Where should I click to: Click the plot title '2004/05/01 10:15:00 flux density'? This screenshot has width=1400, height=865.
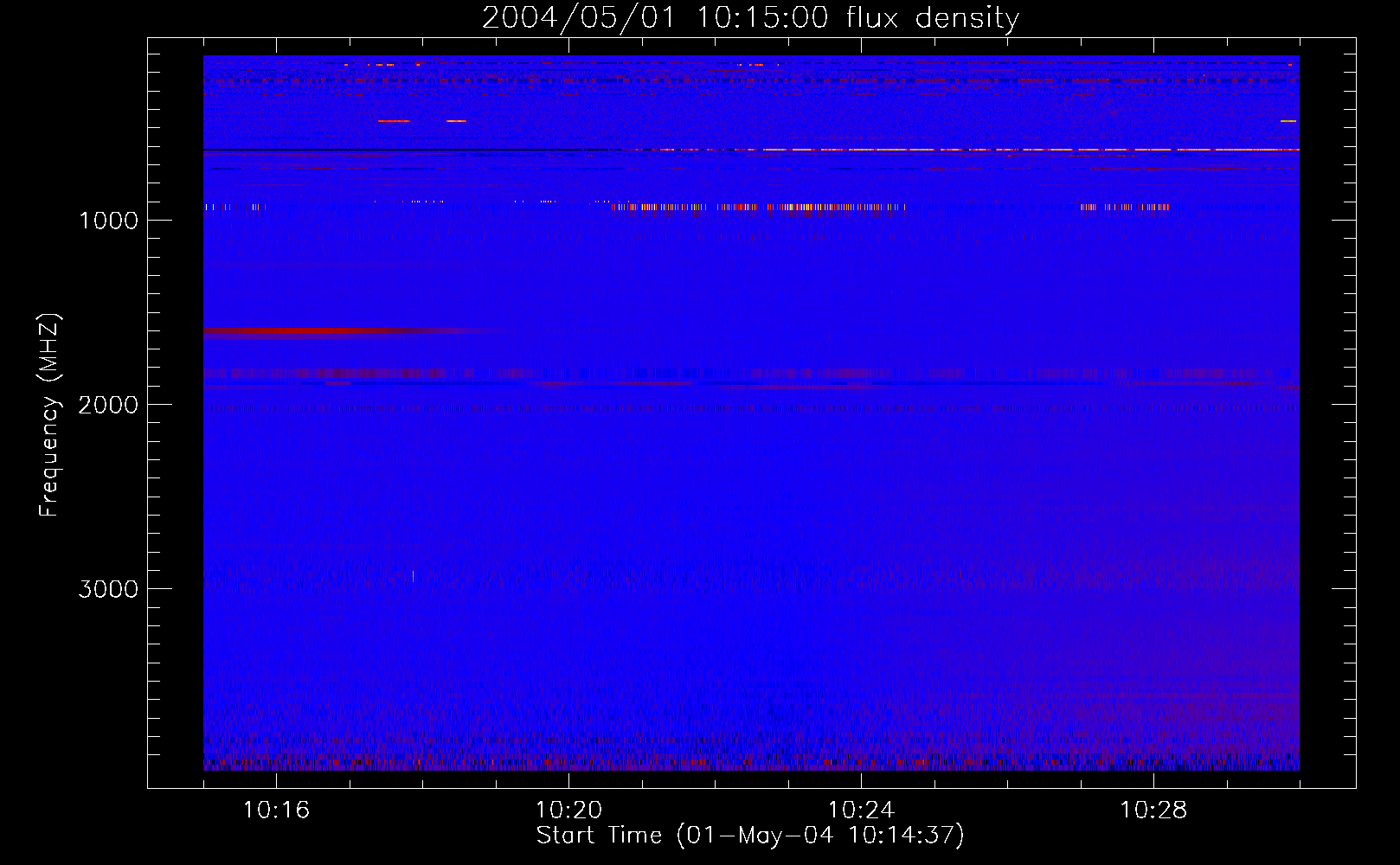click(x=750, y=18)
